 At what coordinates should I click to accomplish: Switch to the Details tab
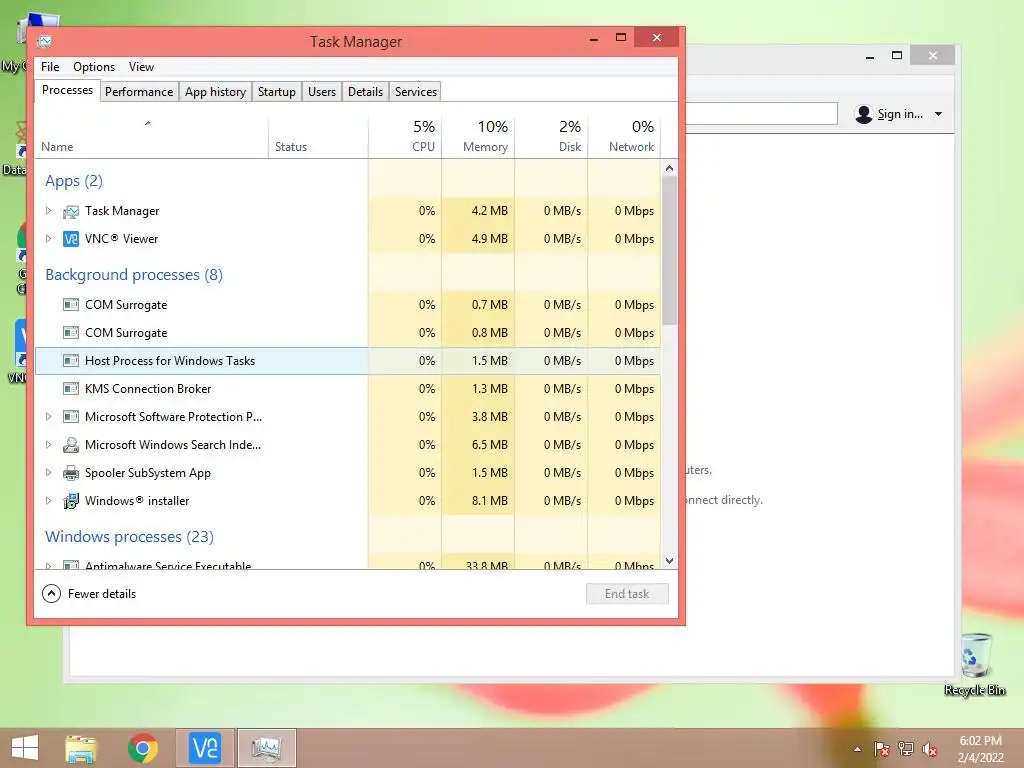click(x=365, y=92)
